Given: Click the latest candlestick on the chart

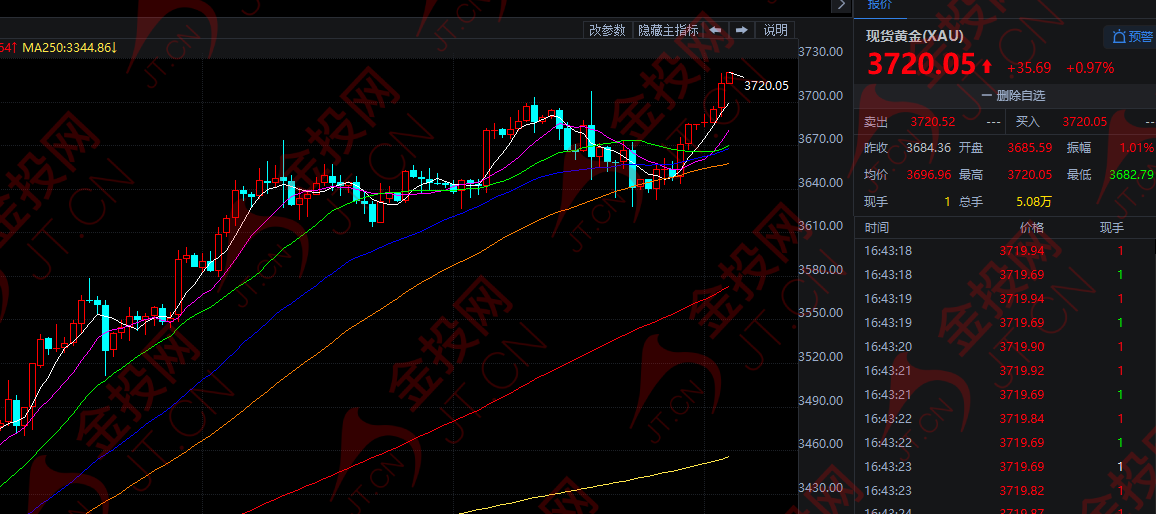Looking at the screenshot, I should (x=730, y=78).
